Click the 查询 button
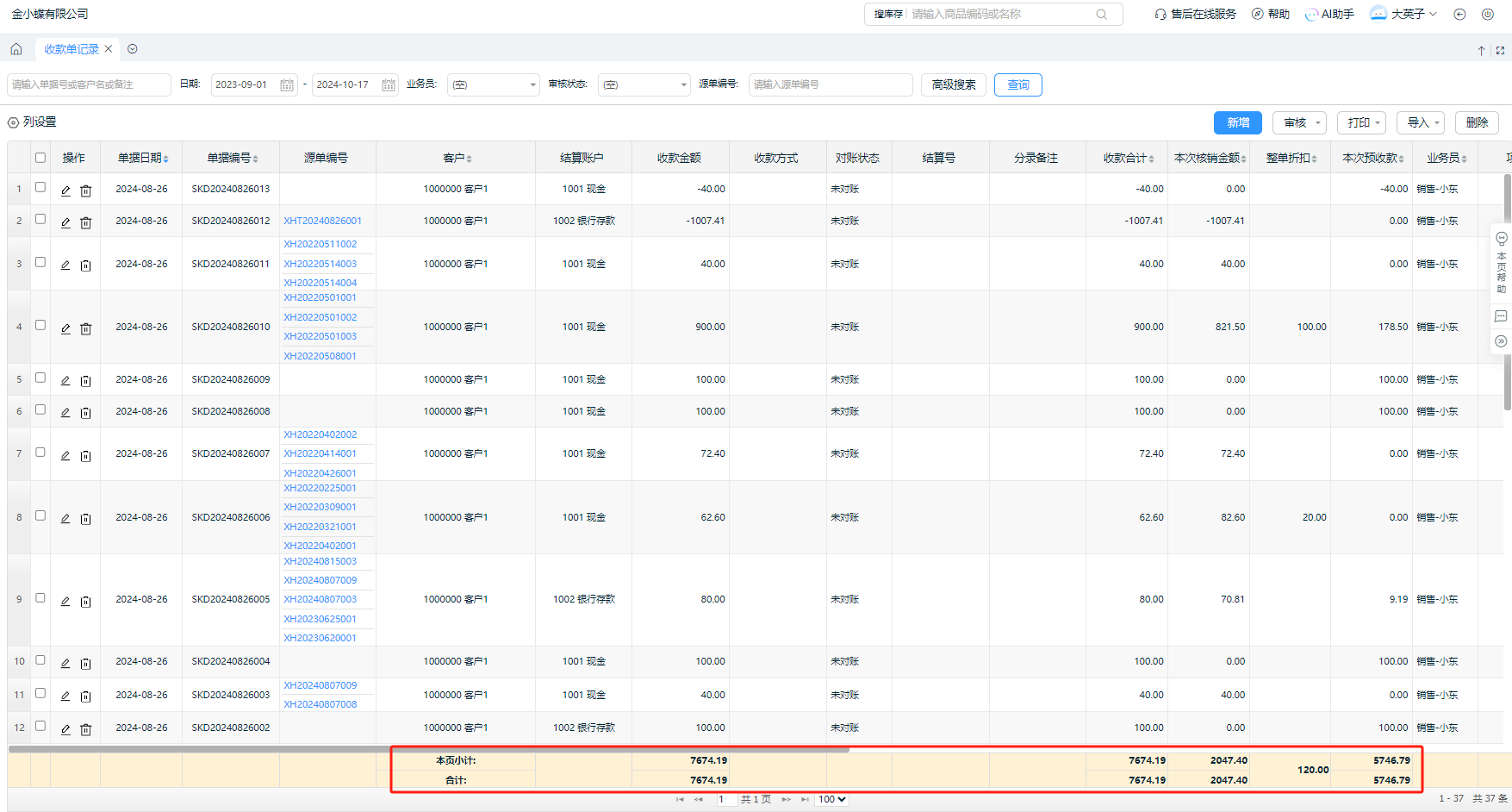 coord(1018,84)
